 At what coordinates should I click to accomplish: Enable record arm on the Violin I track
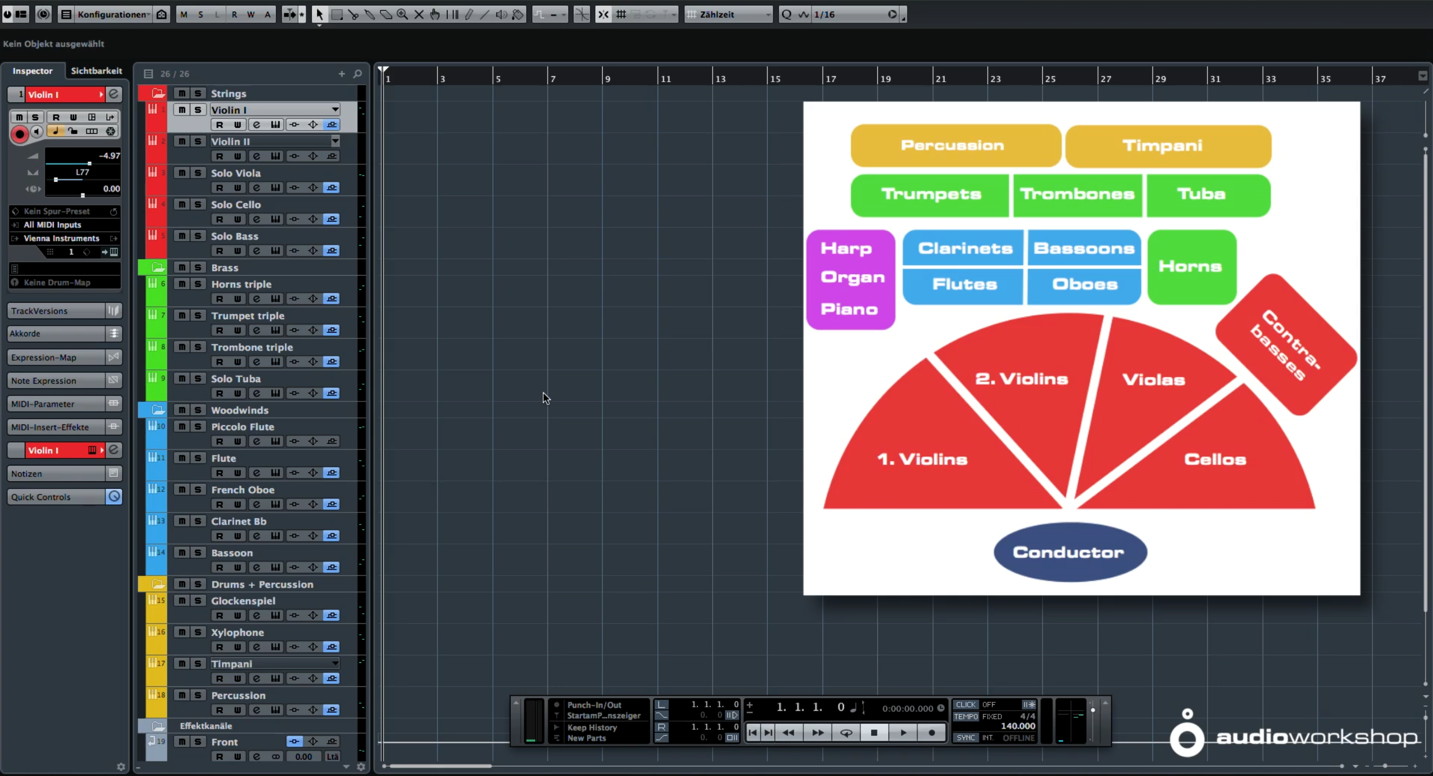19,133
